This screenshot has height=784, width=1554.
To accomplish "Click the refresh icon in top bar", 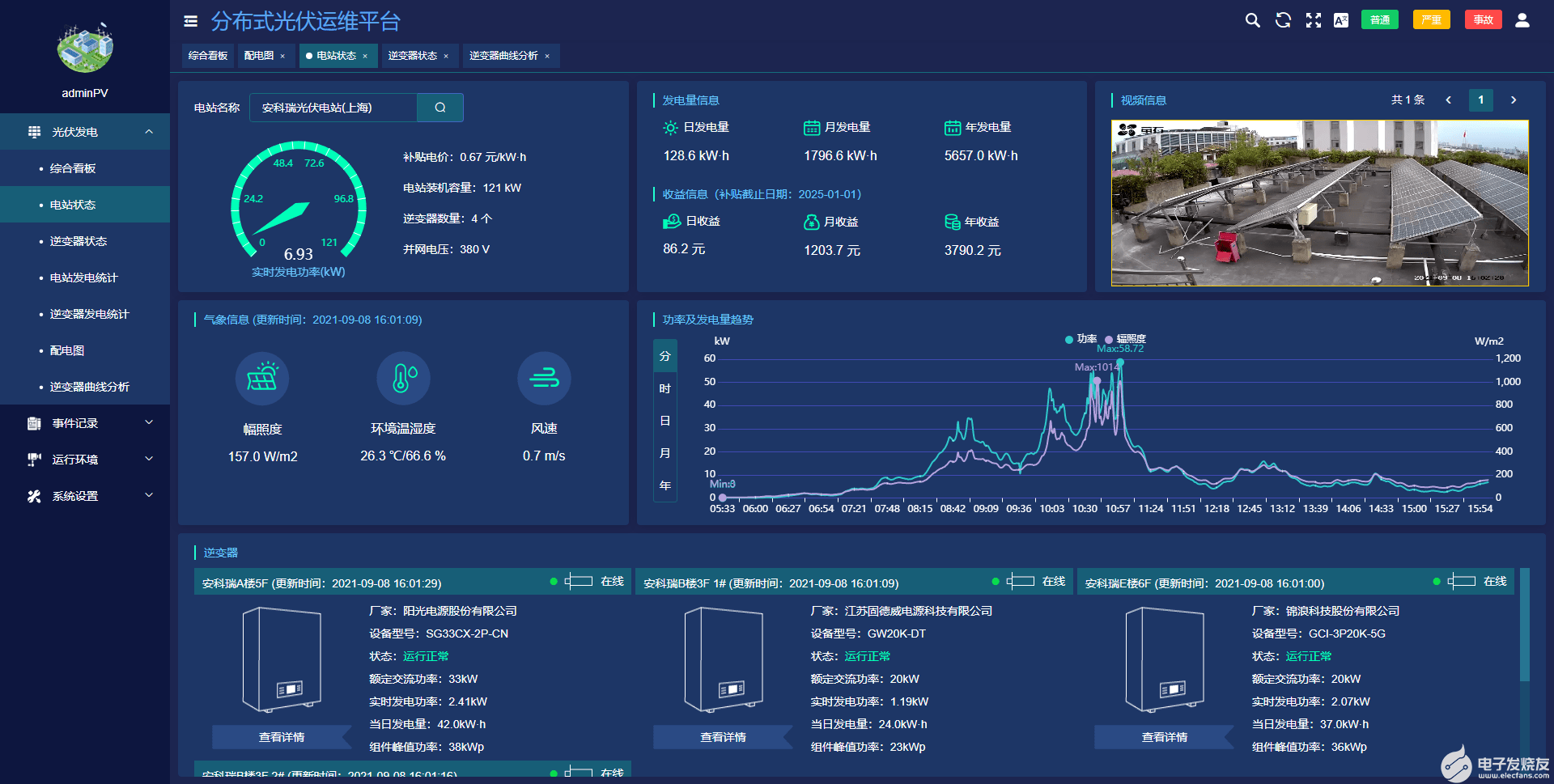I will click(1283, 20).
